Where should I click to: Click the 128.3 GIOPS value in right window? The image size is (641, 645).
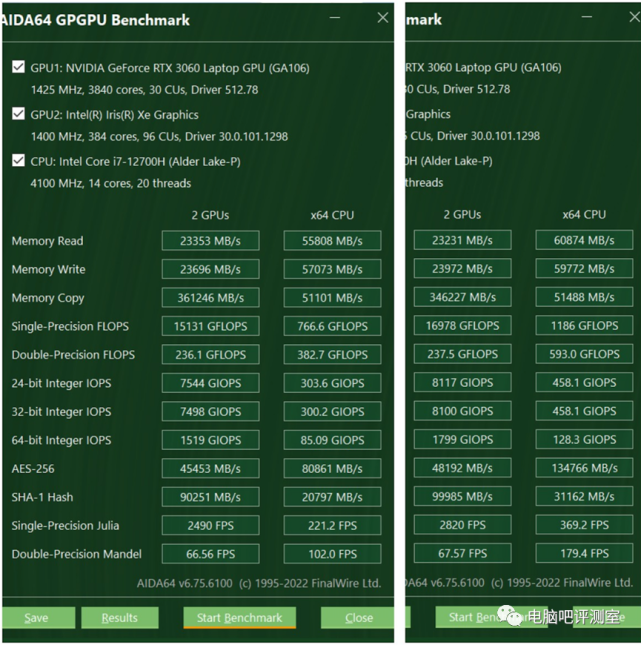tap(584, 439)
